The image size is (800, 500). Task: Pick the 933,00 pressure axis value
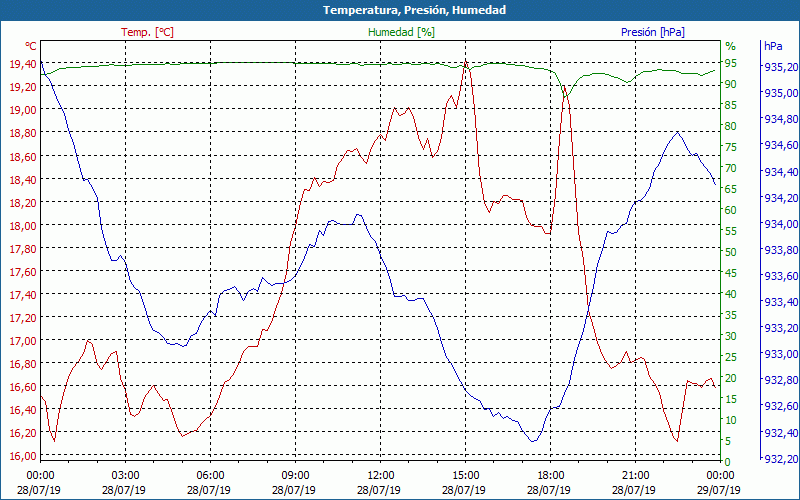click(x=781, y=354)
